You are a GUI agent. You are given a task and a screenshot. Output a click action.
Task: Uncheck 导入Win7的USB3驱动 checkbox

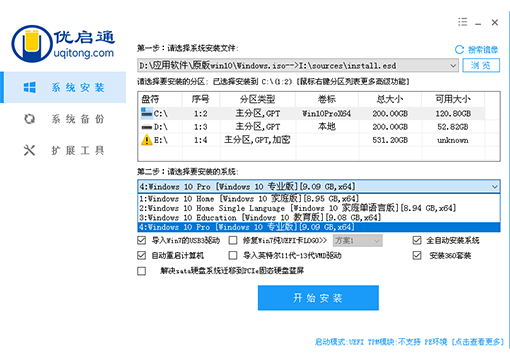142,240
